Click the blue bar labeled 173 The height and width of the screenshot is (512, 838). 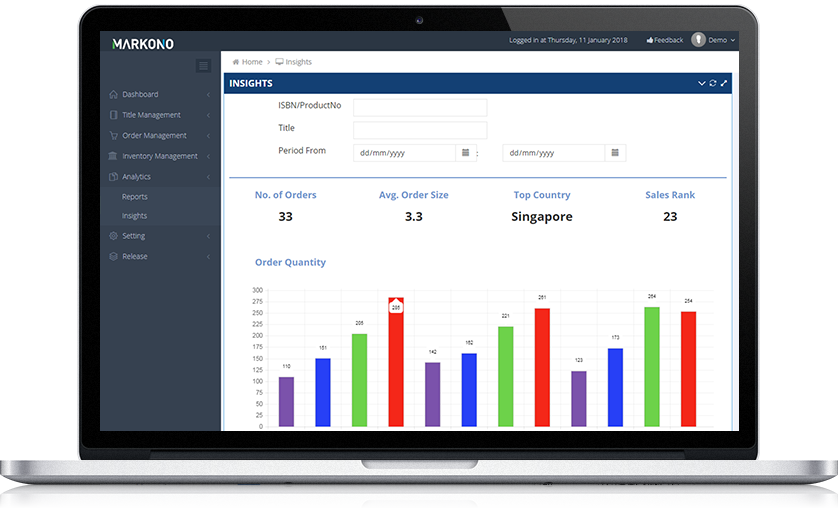click(615, 387)
